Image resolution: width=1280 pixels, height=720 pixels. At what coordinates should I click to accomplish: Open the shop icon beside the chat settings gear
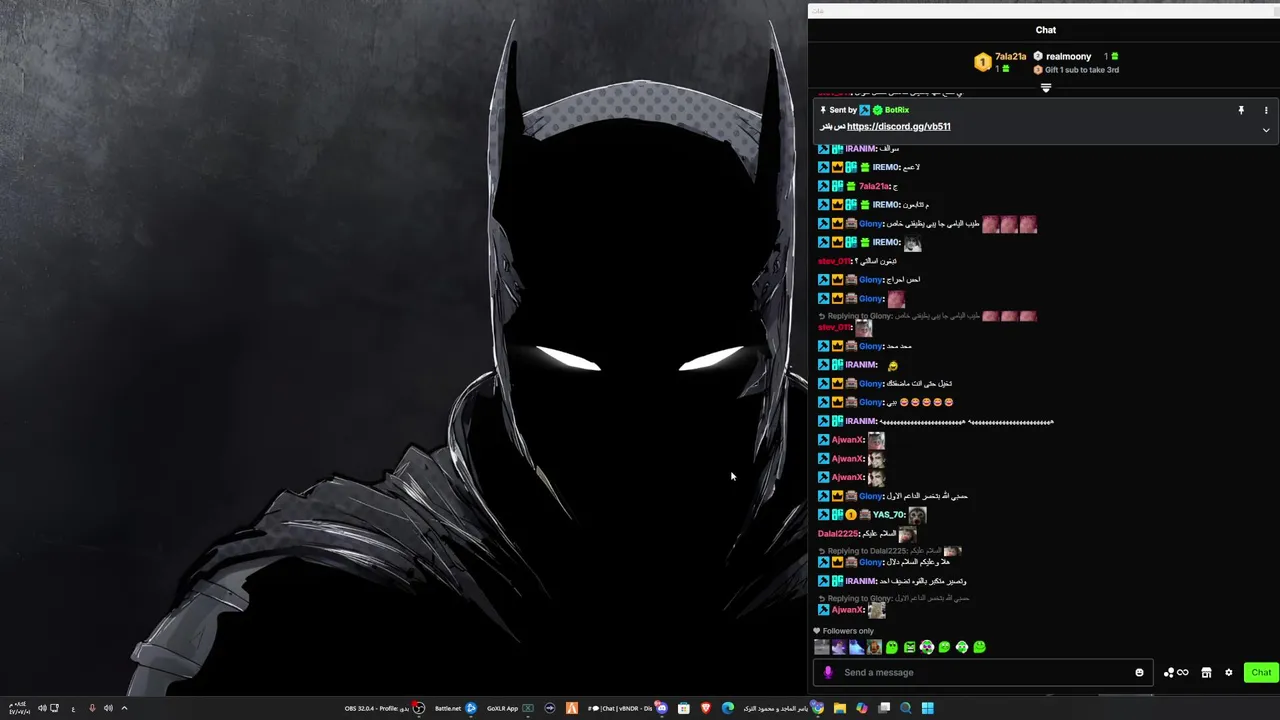click(x=1206, y=673)
